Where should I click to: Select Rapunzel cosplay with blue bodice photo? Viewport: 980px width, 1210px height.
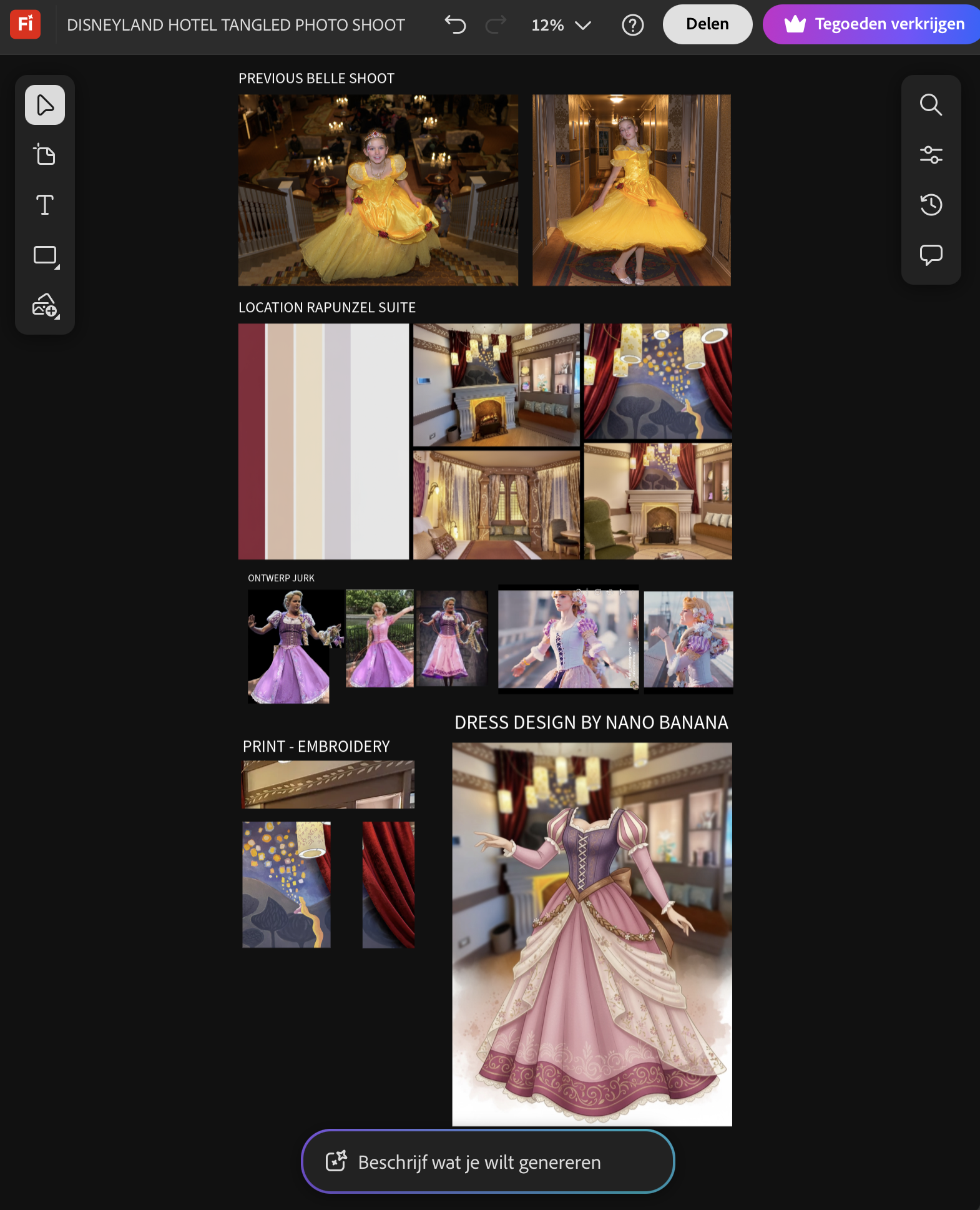click(569, 639)
